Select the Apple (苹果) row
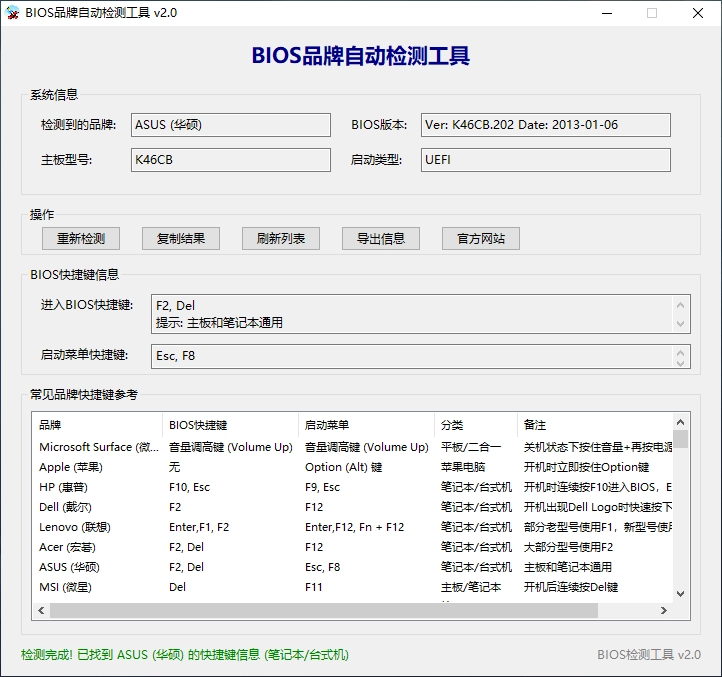 coord(352,467)
